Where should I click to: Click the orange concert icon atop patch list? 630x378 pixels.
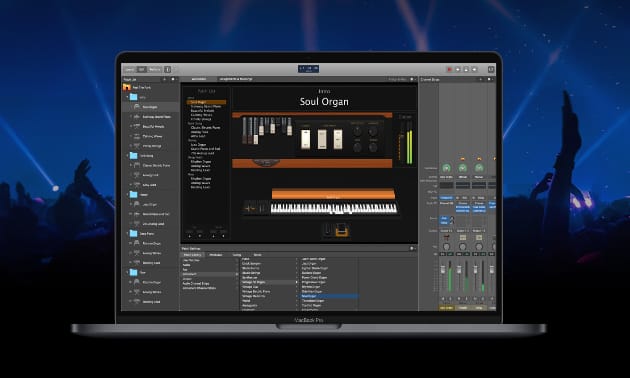pos(127,87)
